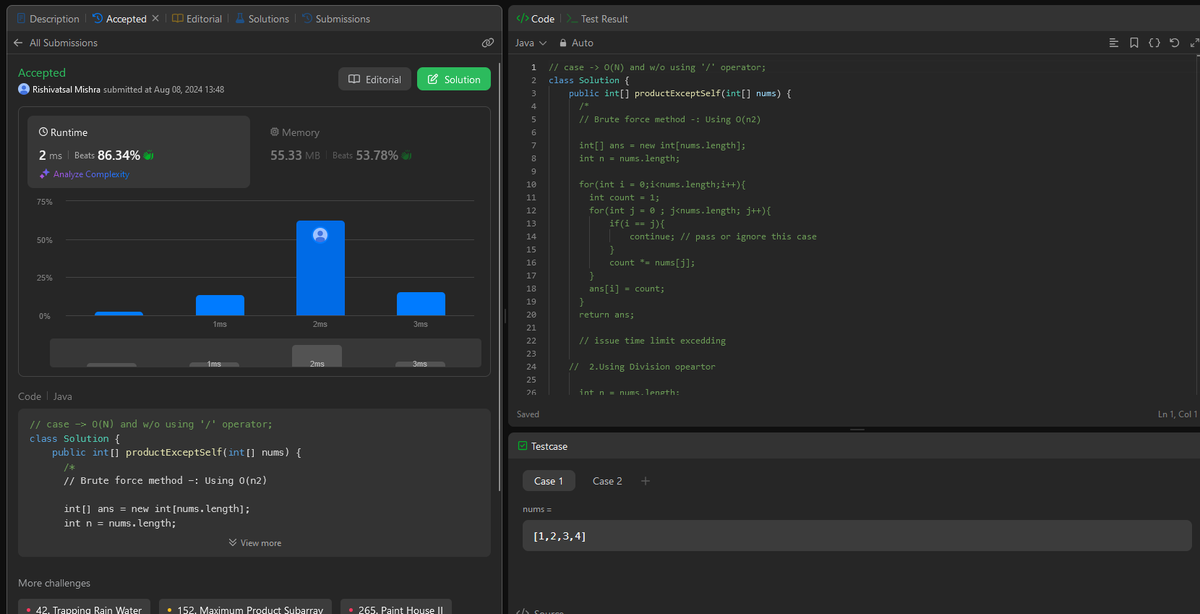This screenshot has height=614, width=1200.
Task: Reset code with the undo arrow icon
Action: (x=1174, y=43)
